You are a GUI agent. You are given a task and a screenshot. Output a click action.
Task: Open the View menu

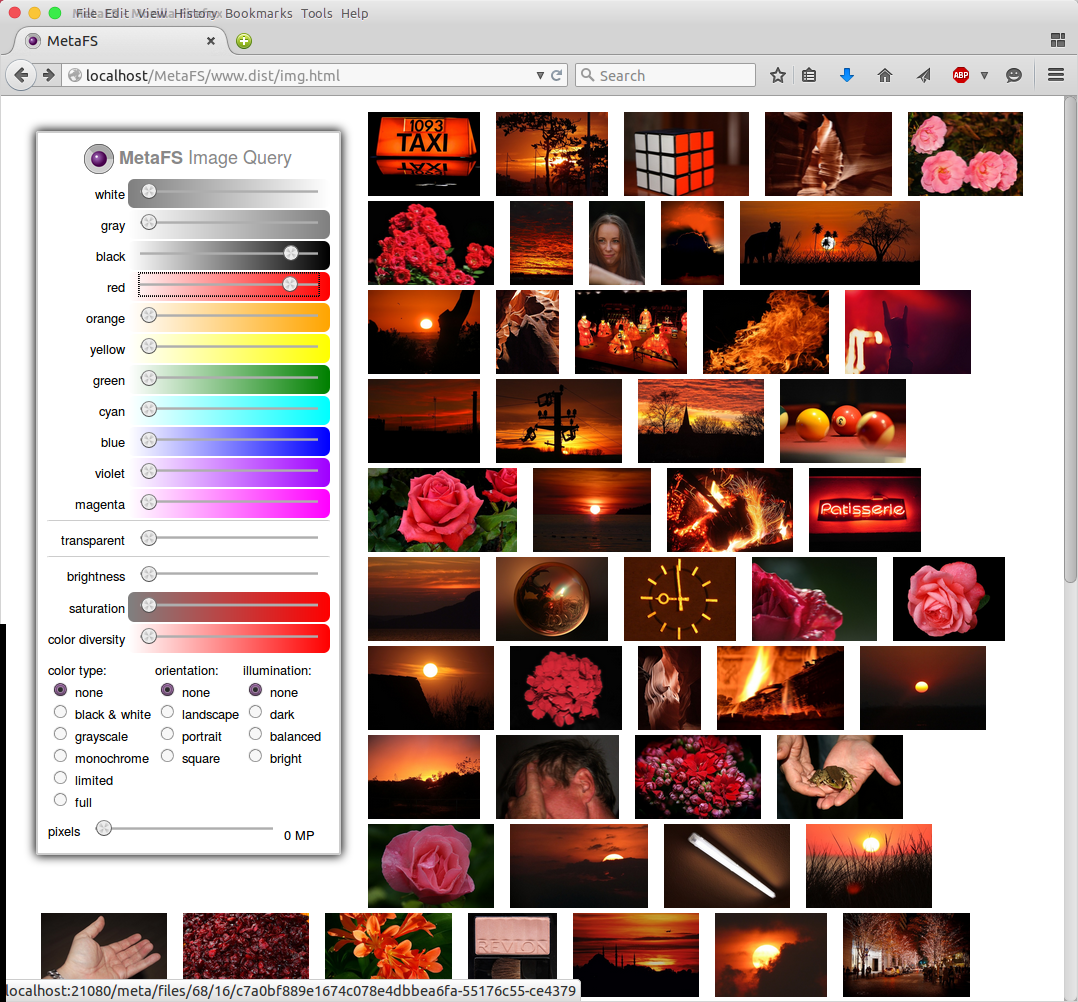coord(151,14)
